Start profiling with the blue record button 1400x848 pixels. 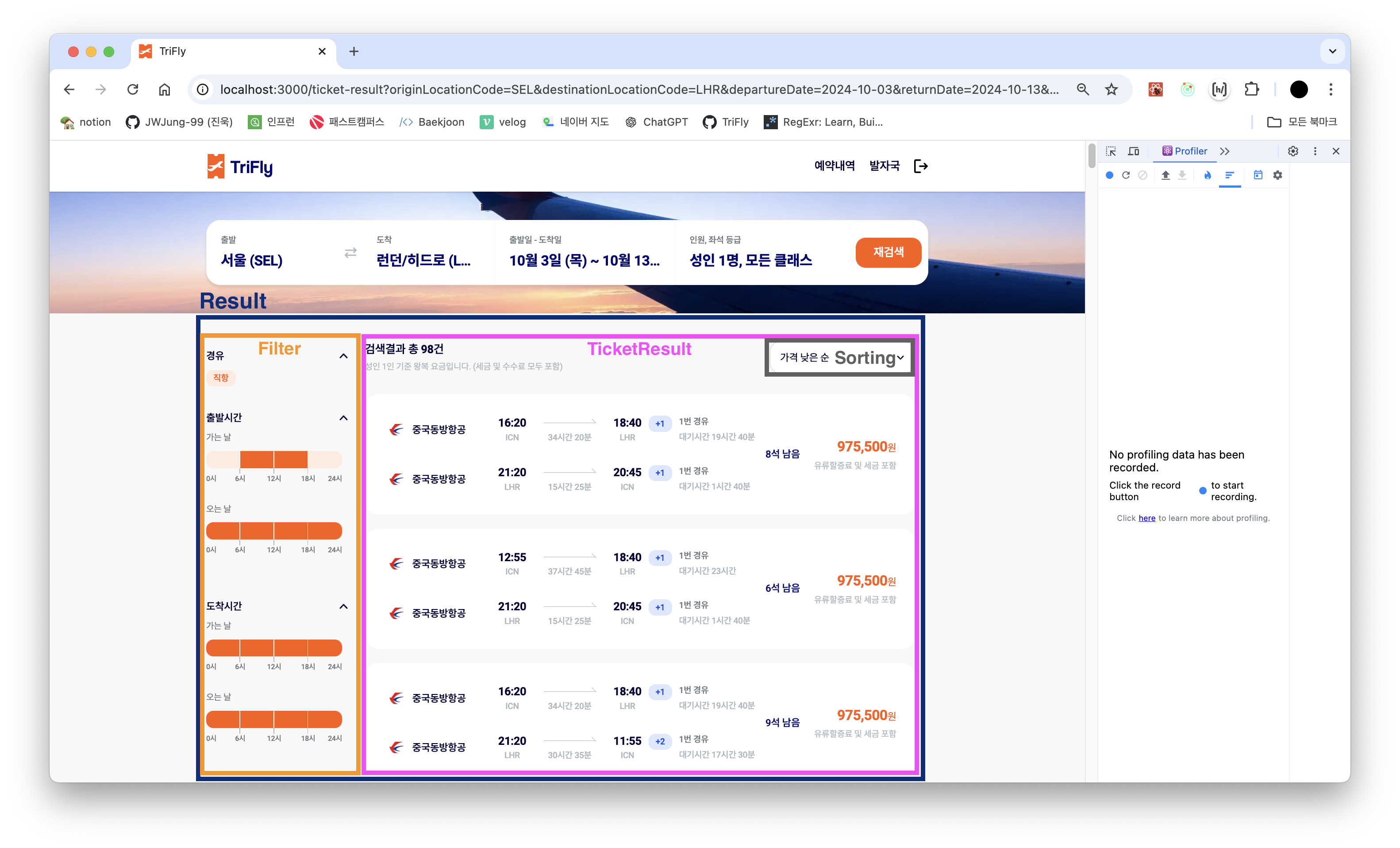[1109, 175]
